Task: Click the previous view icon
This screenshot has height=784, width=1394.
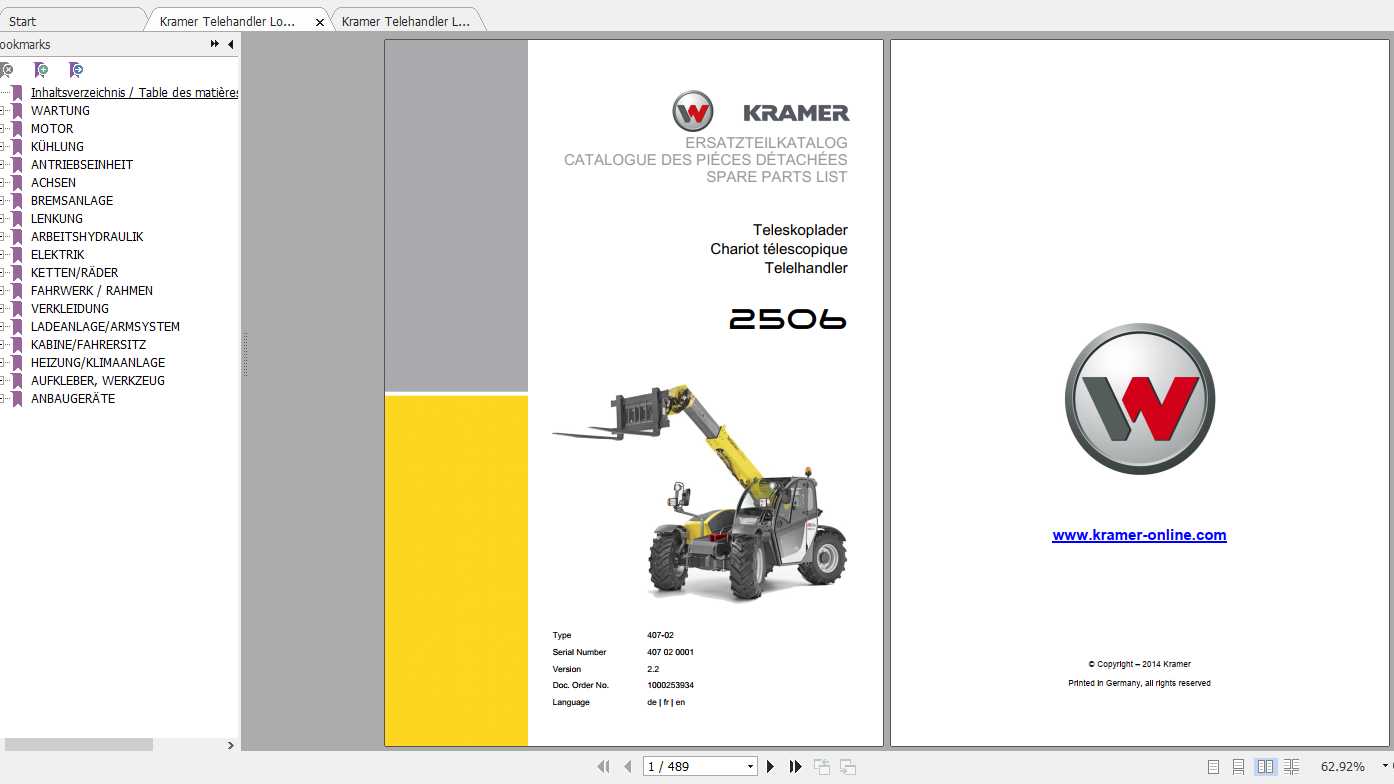Action: [x=822, y=767]
